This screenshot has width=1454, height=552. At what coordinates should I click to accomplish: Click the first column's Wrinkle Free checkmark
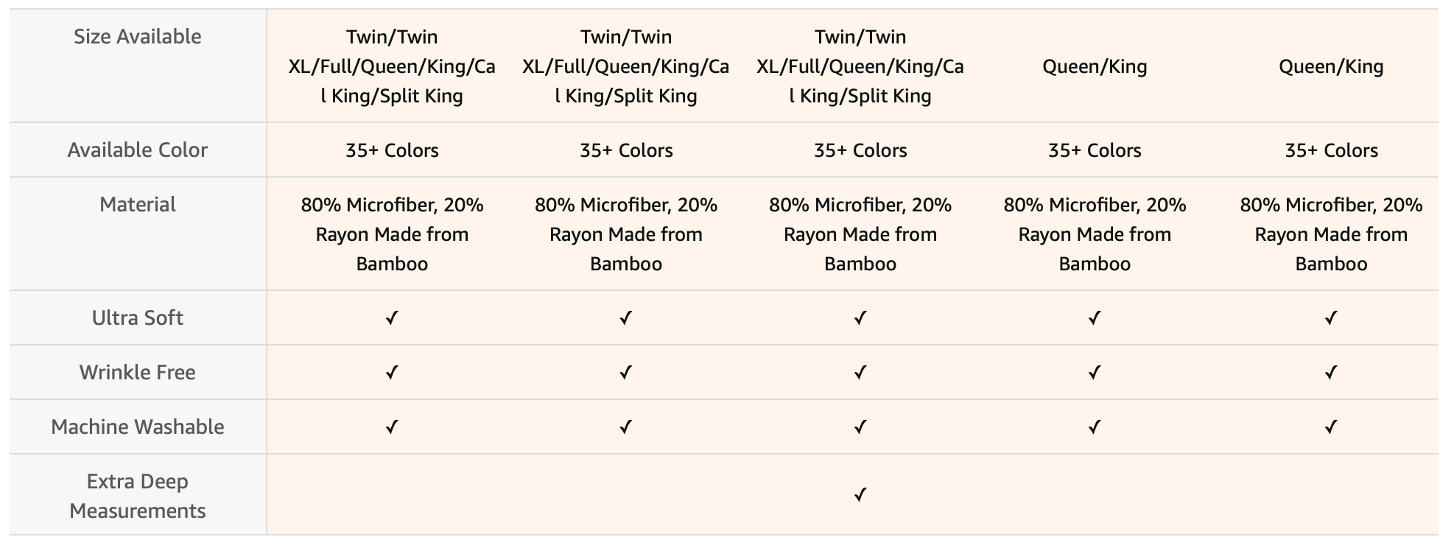tap(392, 372)
